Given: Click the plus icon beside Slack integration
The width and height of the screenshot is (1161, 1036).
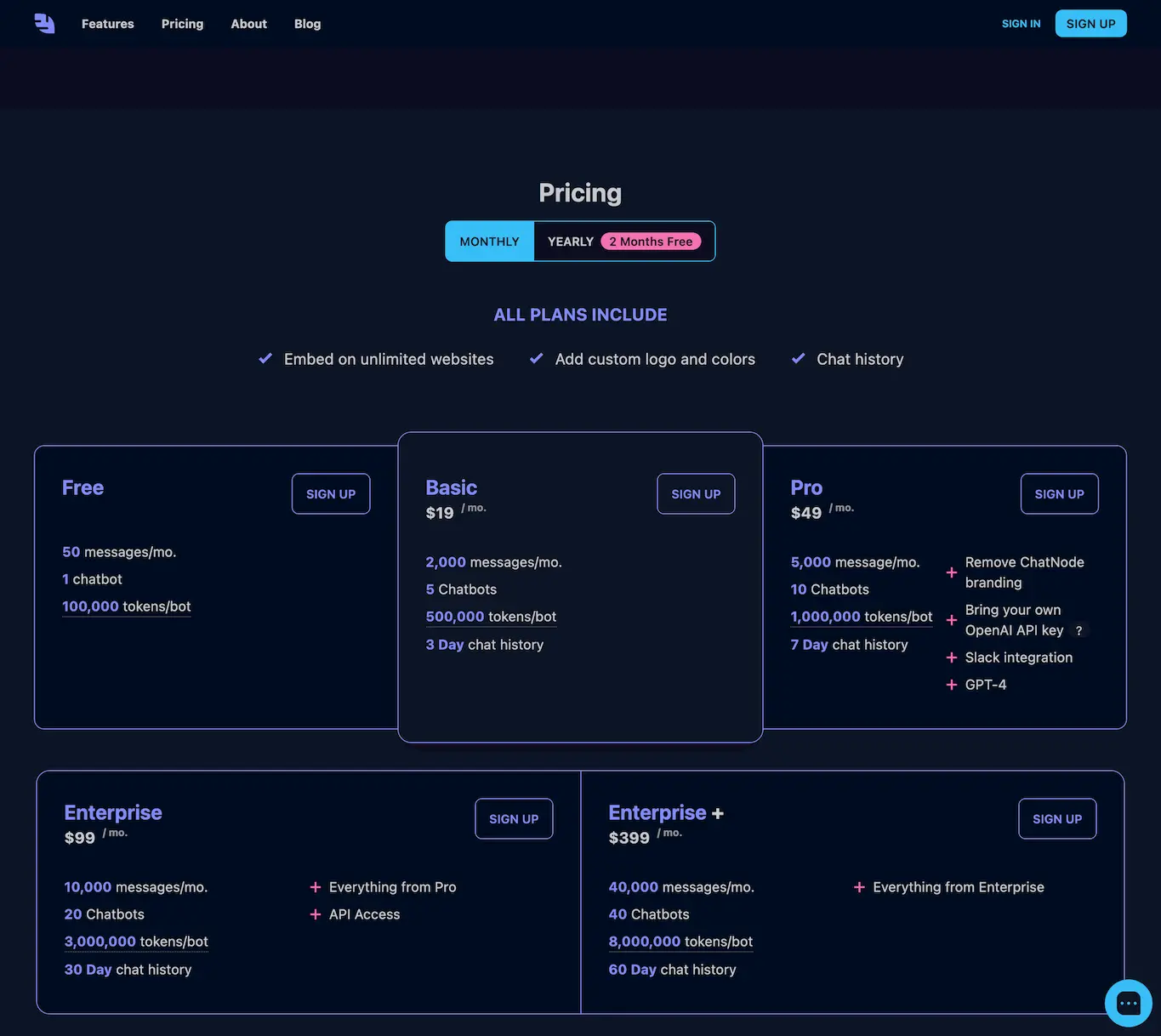Looking at the screenshot, I should point(951,657).
